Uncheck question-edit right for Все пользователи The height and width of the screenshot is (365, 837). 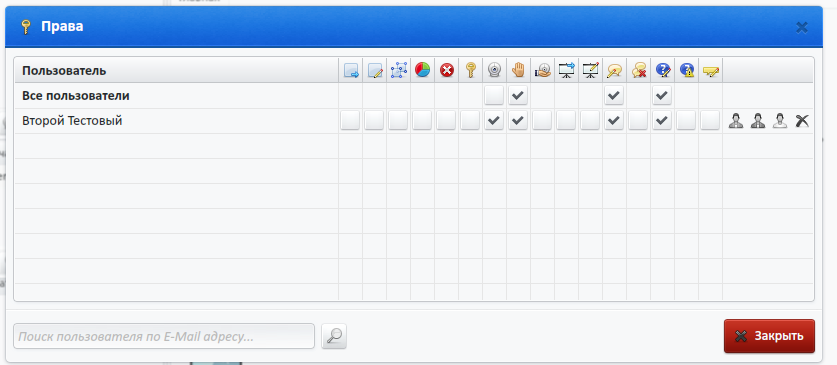(x=662, y=96)
